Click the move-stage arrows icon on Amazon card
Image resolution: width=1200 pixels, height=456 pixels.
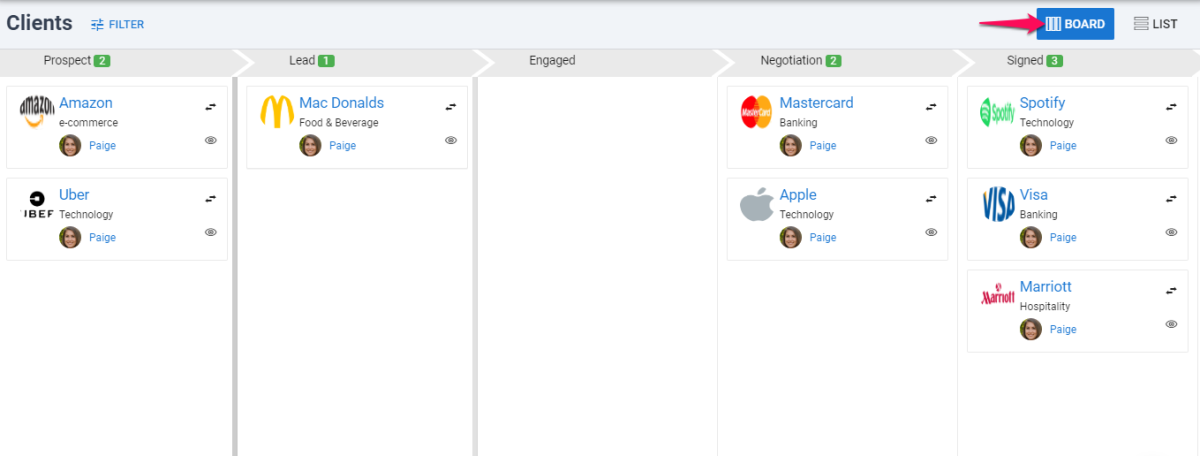tap(211, 106)
